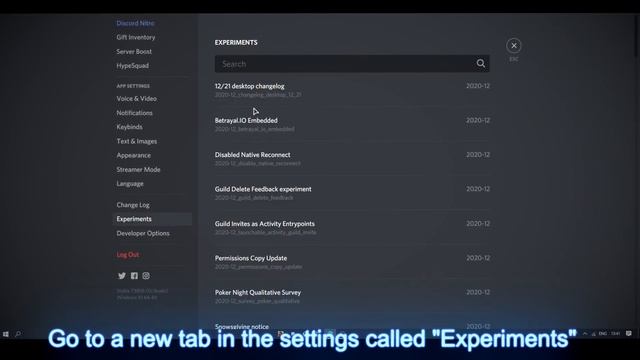Close settings with the ESC circle button
Screen dimensions: 640x360
(514, 46)
